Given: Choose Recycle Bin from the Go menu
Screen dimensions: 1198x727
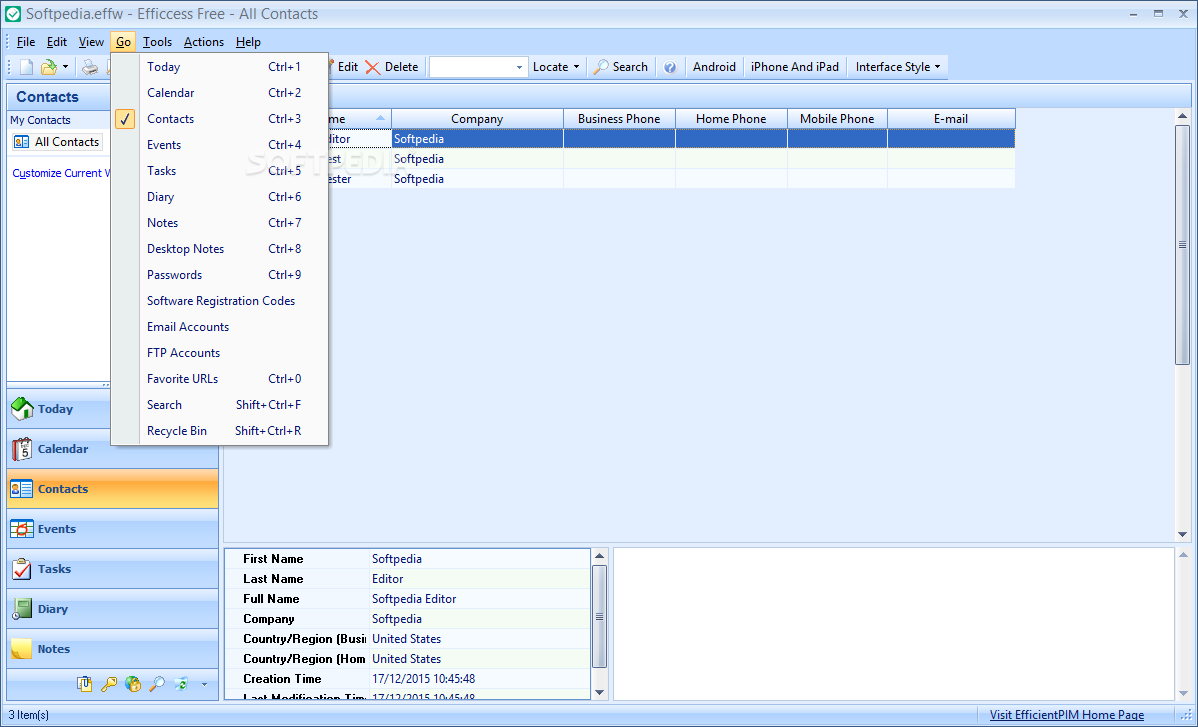Looking at the screenshot, I should 220,431.
